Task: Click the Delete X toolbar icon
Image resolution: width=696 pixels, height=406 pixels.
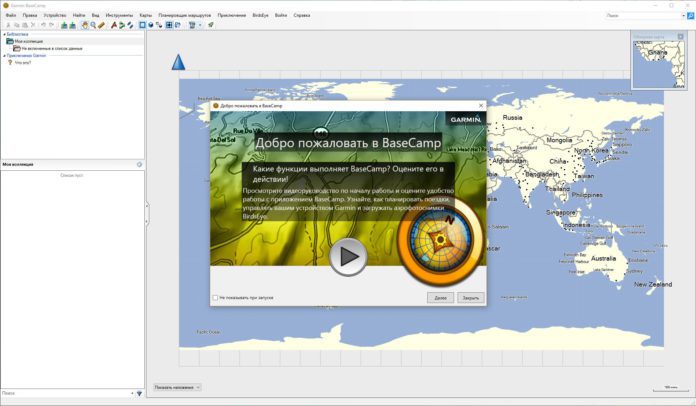Action: coord(33,25)
